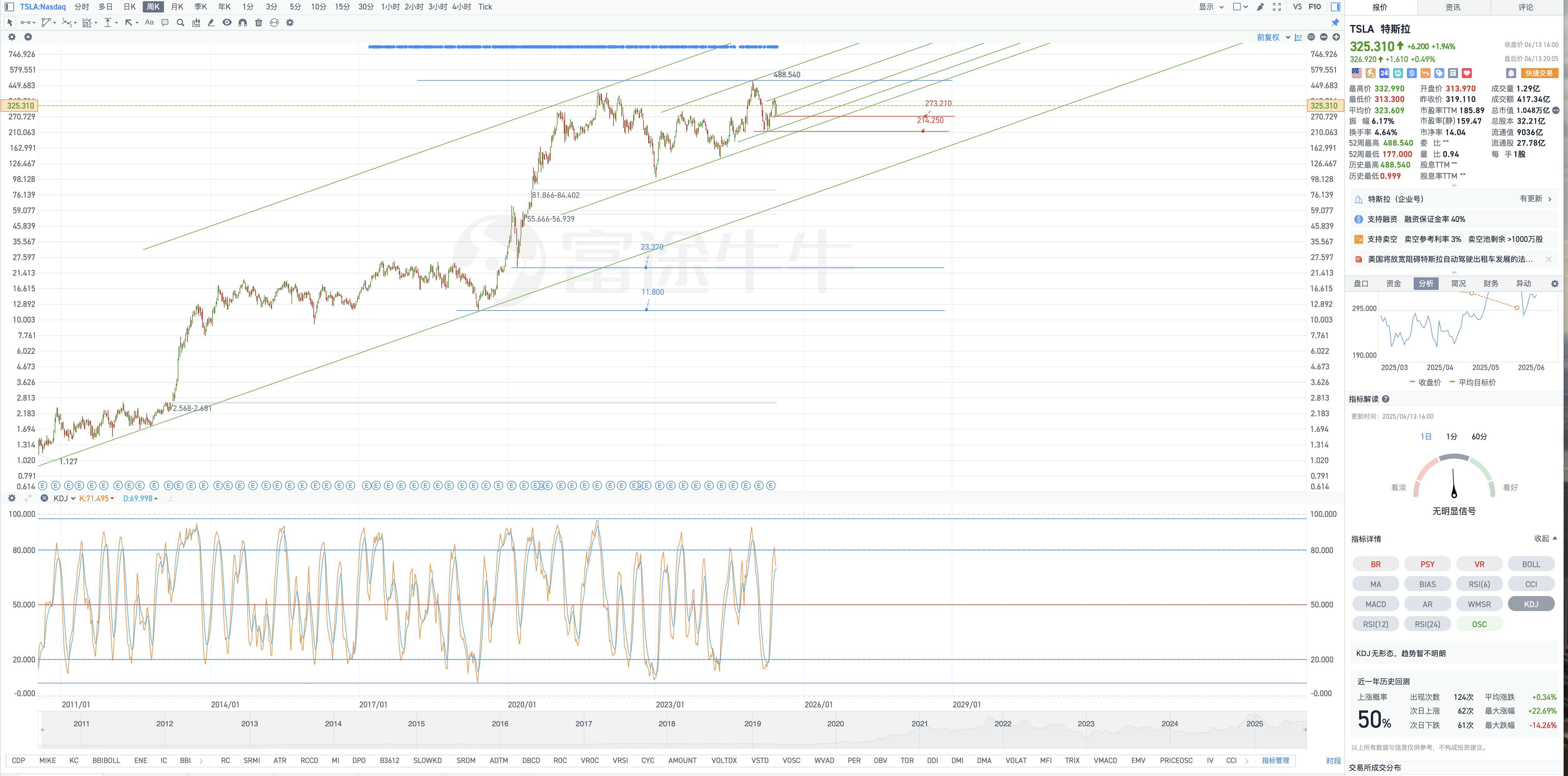Select the MACD indicator pill
Image resolution: width=1568 pixels, height=776 pixels.
pyautogui.click(x=1376, y=604)
